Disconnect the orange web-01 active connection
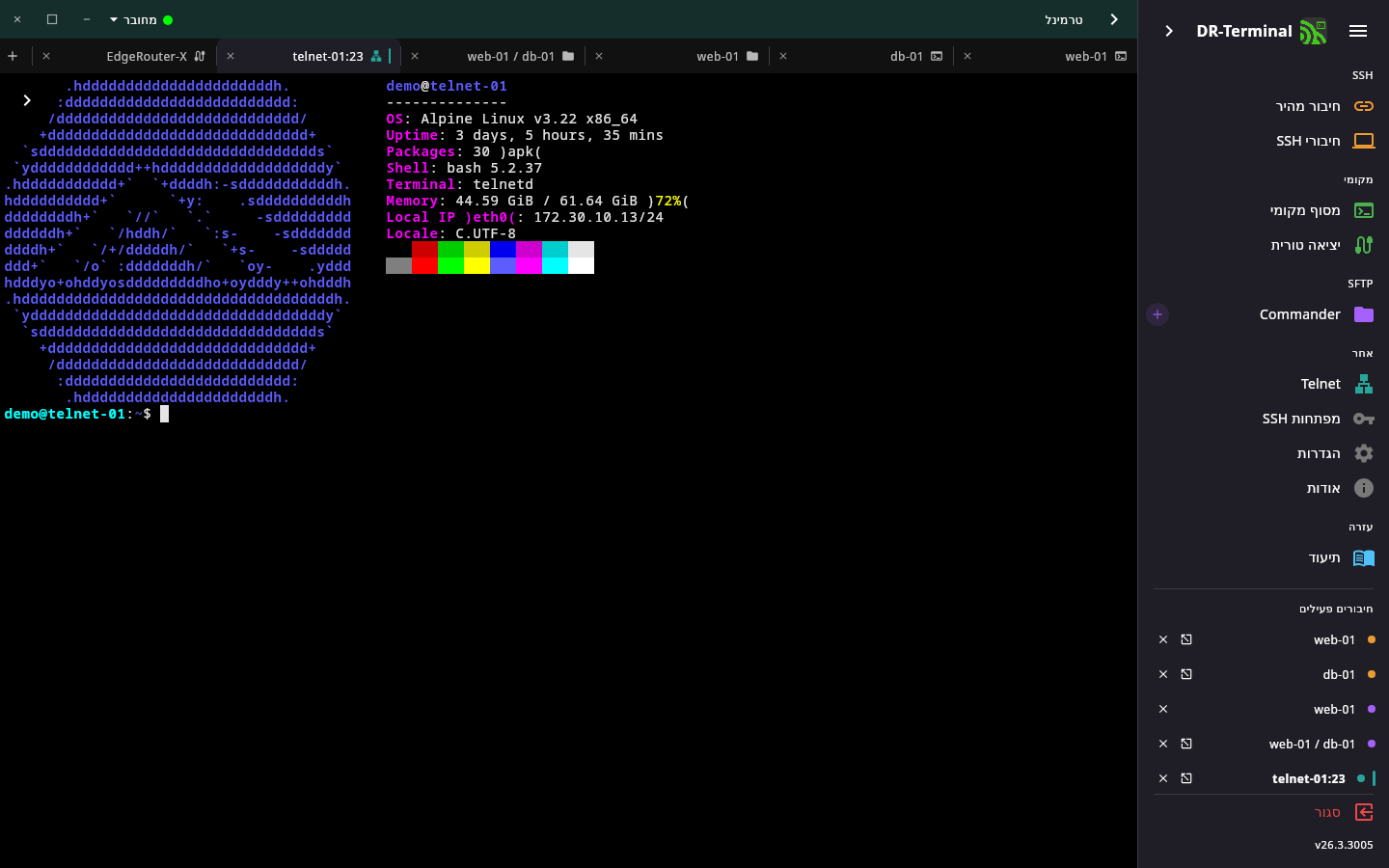Viewport: 1389px width, 868px height. point(1163,639)
